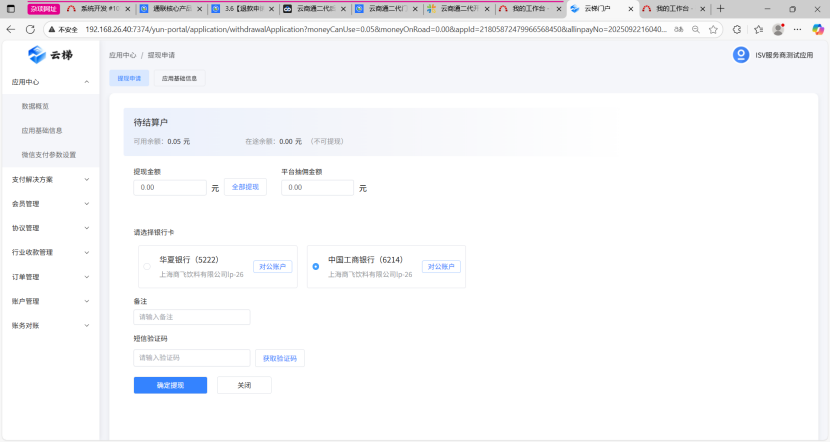Click the Copilot icon in browser toolbar
830x442 pixels.
pos(817,29)
